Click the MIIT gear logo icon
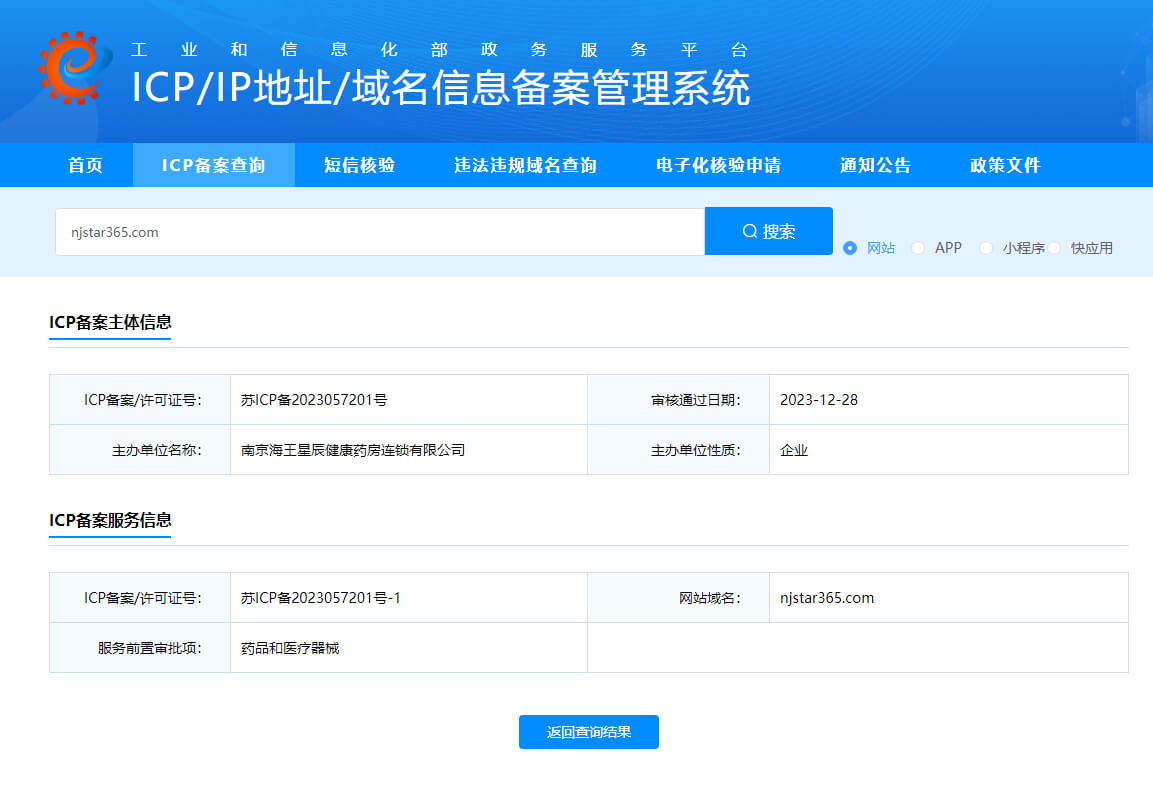 (76, 68)
